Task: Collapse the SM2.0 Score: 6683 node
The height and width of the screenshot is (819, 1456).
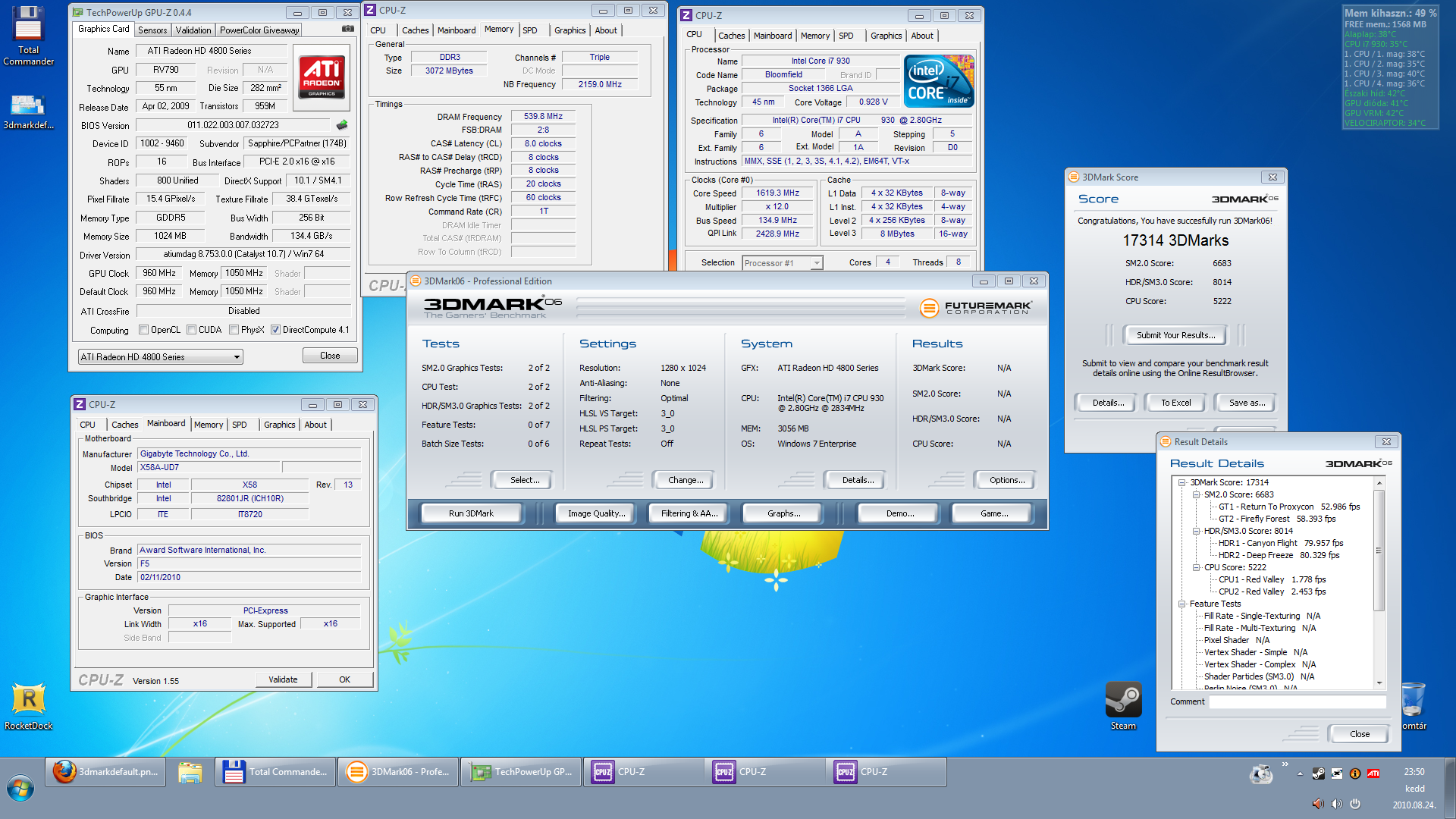Action: click(1197, 494)
